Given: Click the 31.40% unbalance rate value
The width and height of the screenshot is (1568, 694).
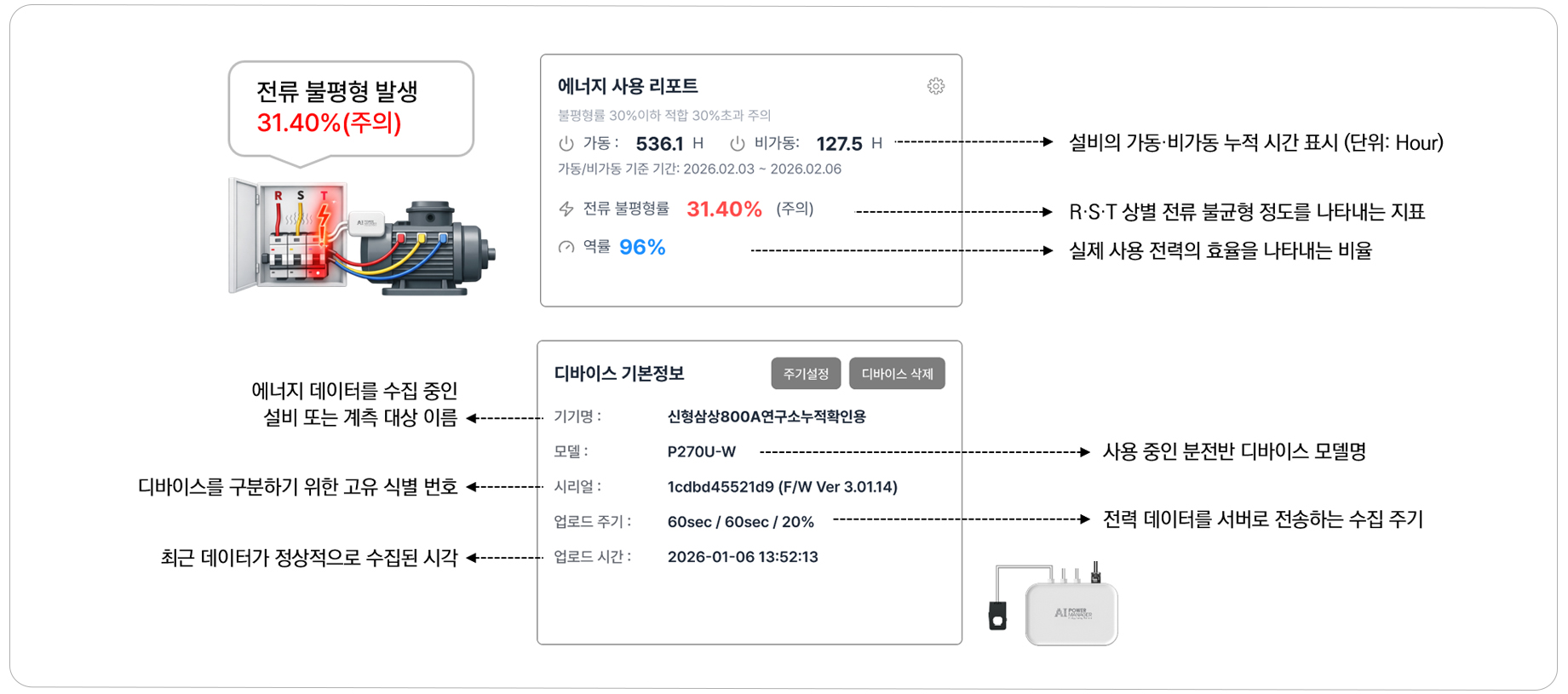Looking at the screenshot, I should pyautogui.click(x=724, y=209).
